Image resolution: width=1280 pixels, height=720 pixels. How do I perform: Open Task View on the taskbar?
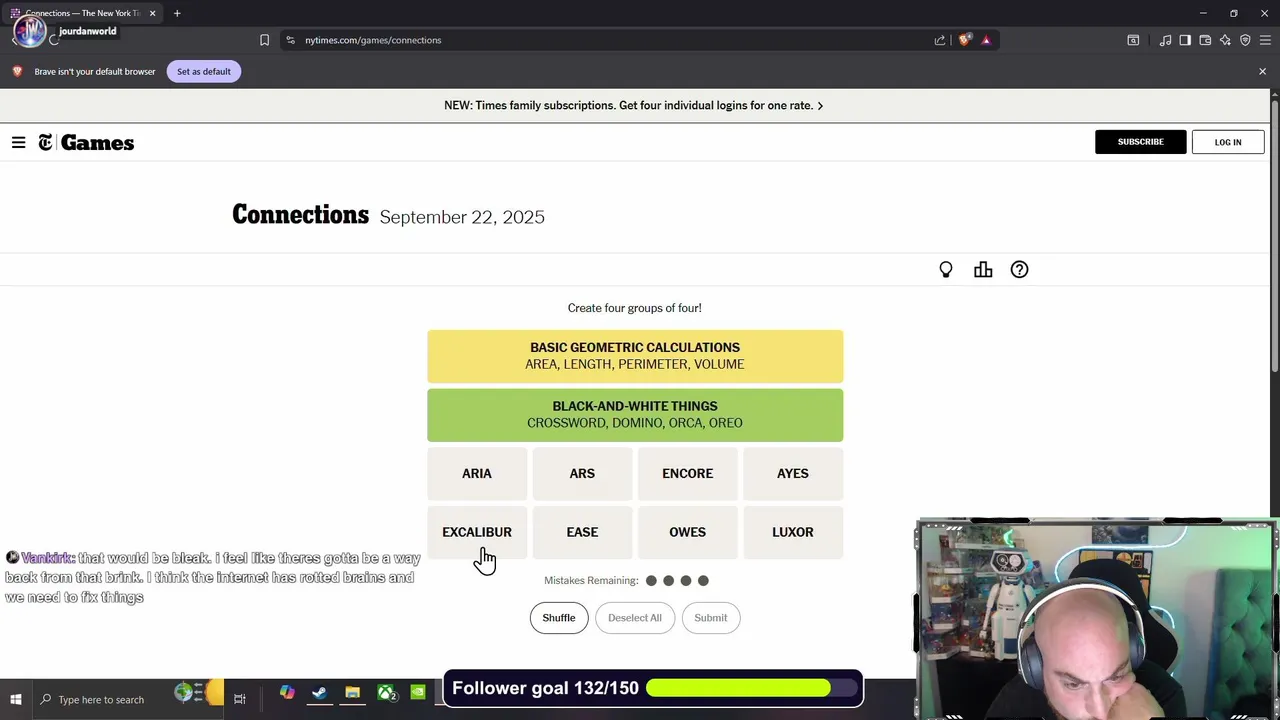240,699
